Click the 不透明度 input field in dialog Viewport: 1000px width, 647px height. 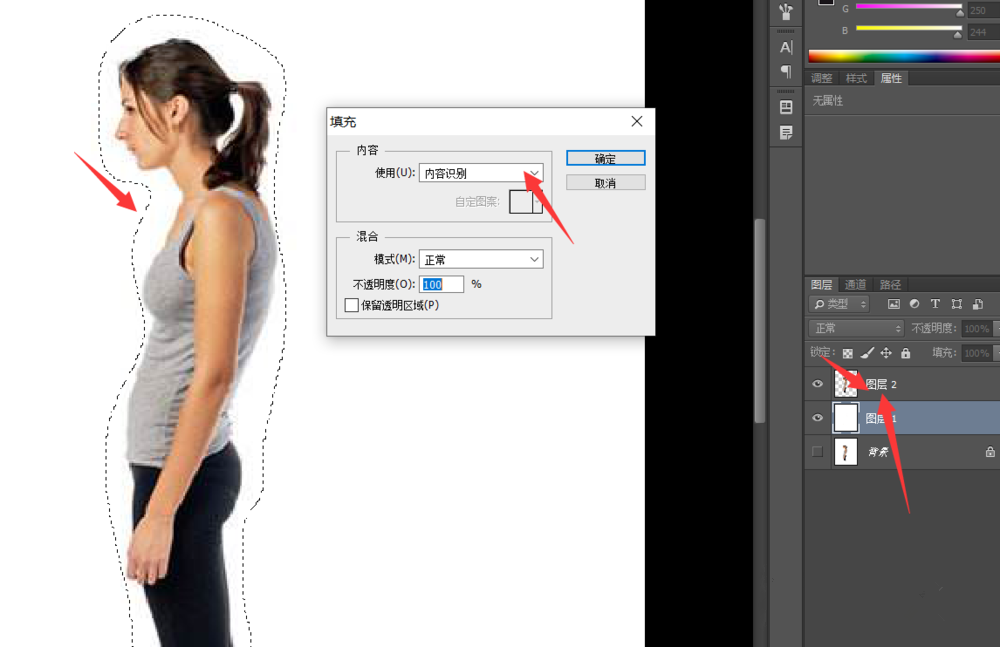442,284
